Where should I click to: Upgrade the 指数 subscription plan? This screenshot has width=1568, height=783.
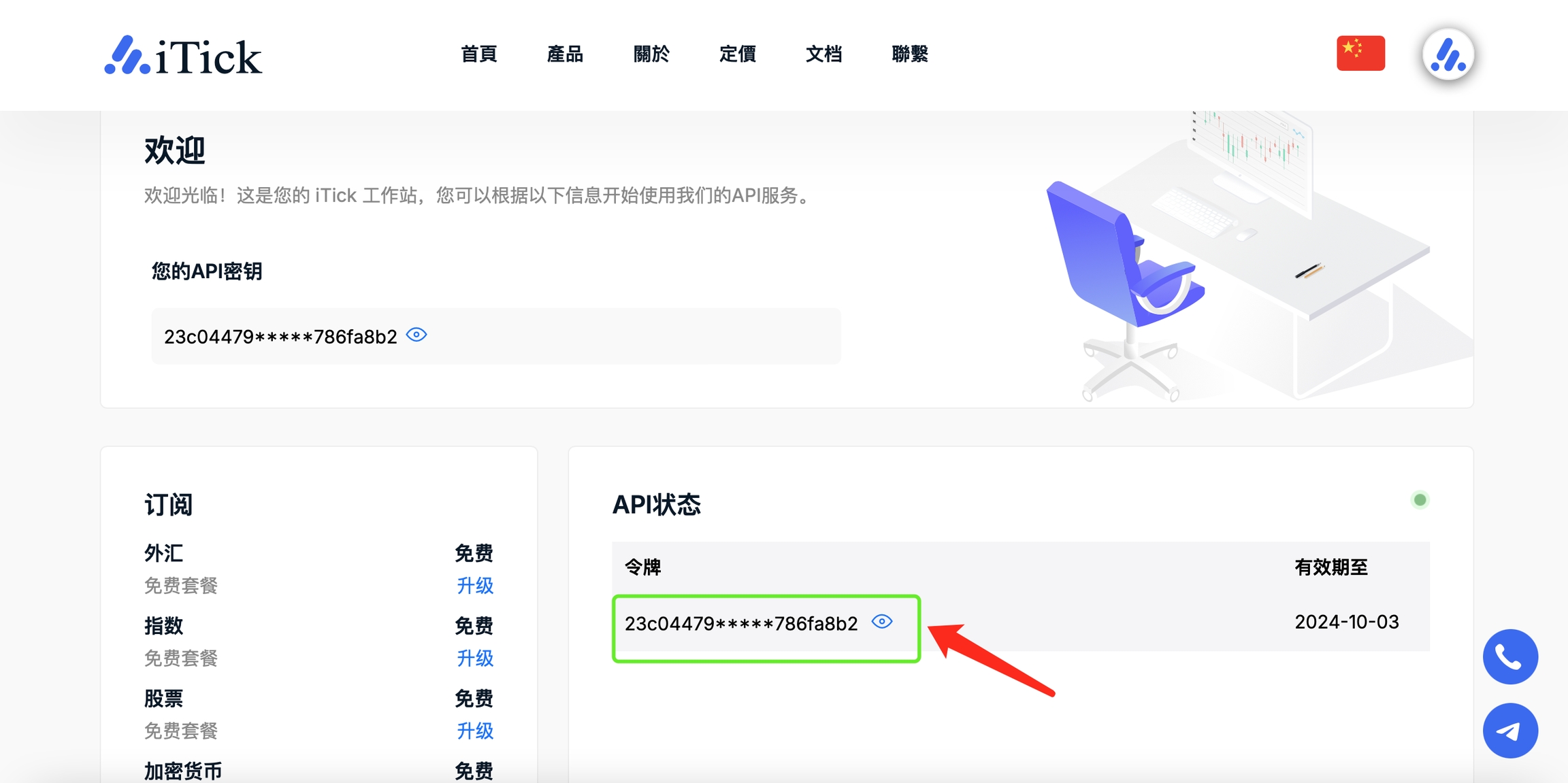(474, 659)
